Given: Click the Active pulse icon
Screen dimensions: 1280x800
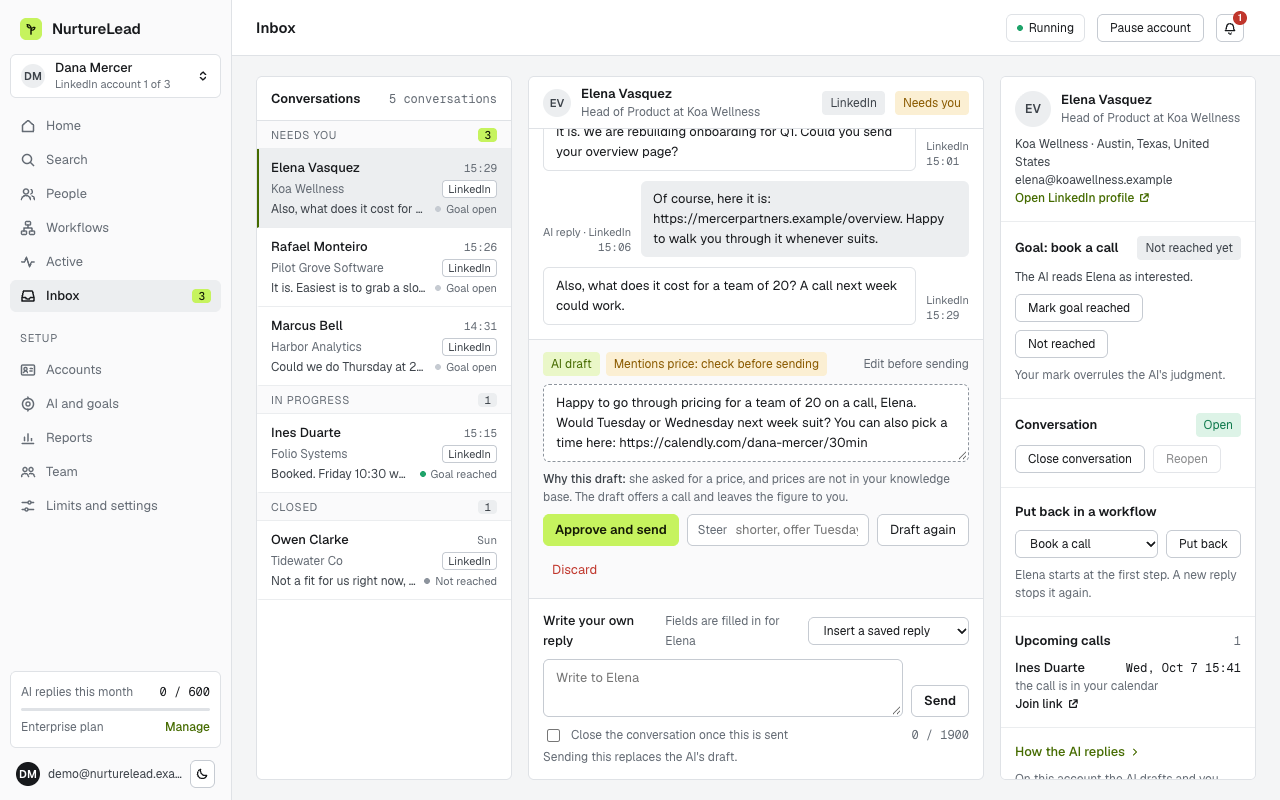Looking at the screenshot, I should [x=28, y=262].
